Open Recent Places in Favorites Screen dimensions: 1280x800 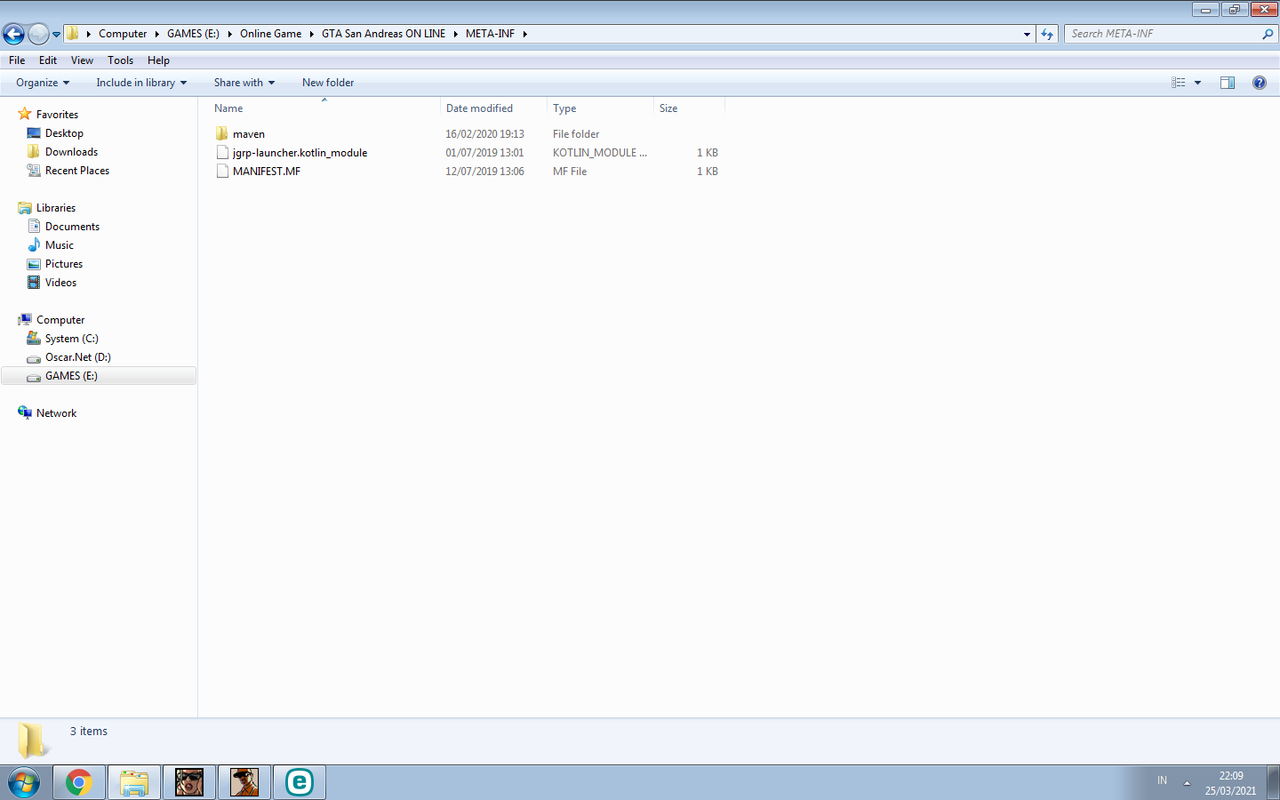coord(77,170)
